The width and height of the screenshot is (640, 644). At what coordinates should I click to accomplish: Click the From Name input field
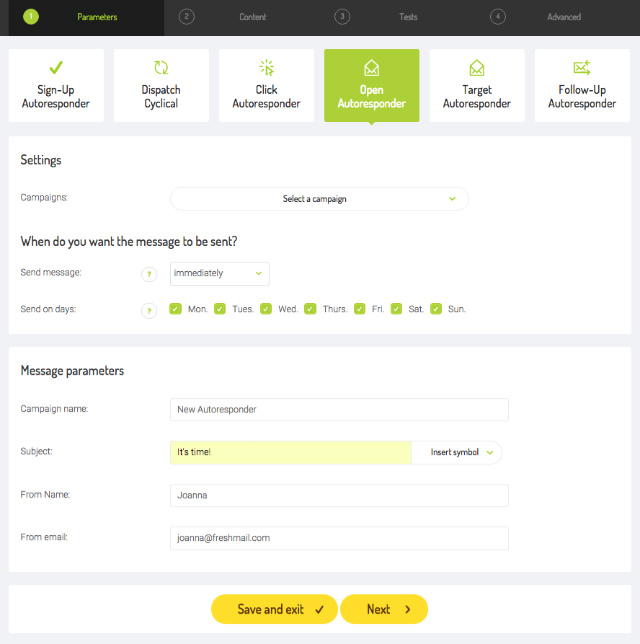[339, 495]
